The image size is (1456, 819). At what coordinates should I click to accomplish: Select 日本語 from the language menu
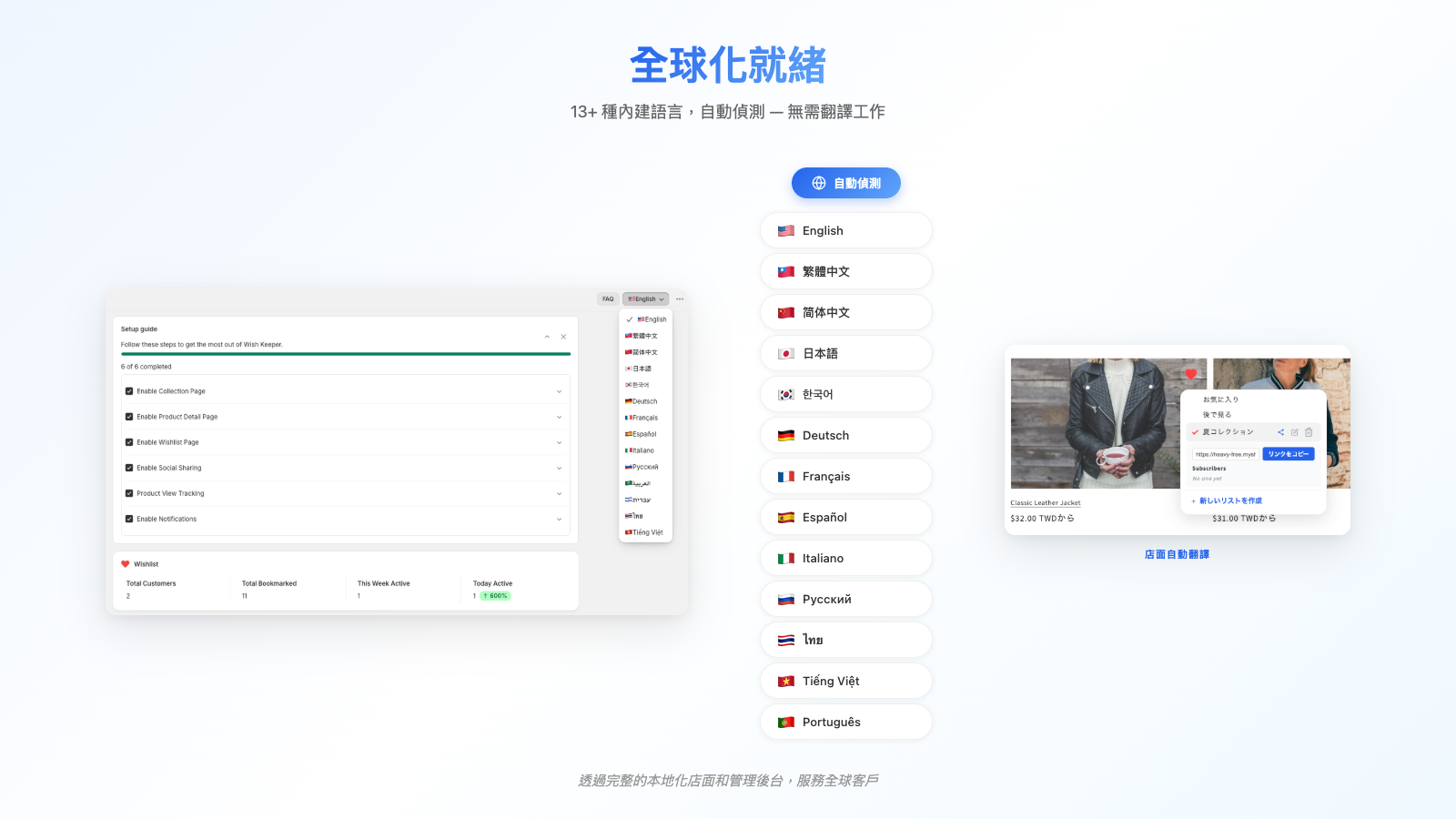[x=643, y=369]
